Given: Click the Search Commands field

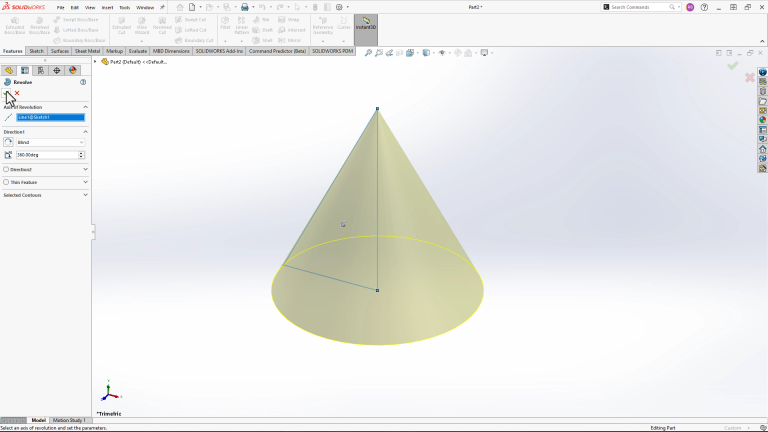Looking at the screenshot, I should (641, 7).
